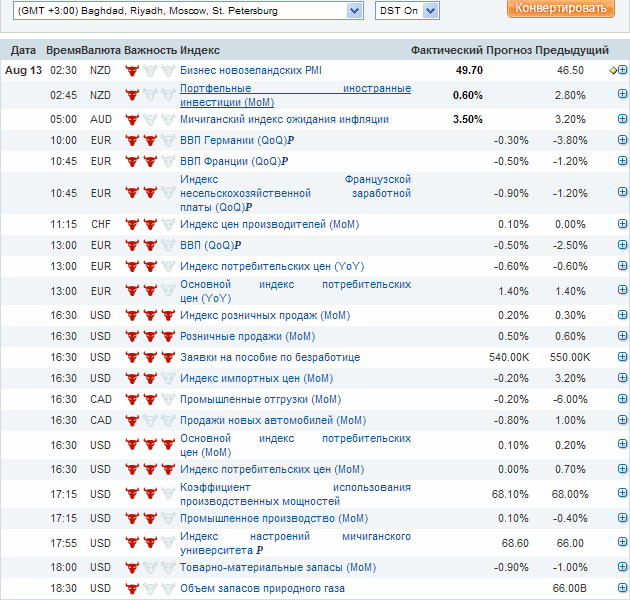This screenshot has width=630, height=600.
Task: Click plus icon for Индекс настроений мичиганского университета
Action: coord(622,542)
